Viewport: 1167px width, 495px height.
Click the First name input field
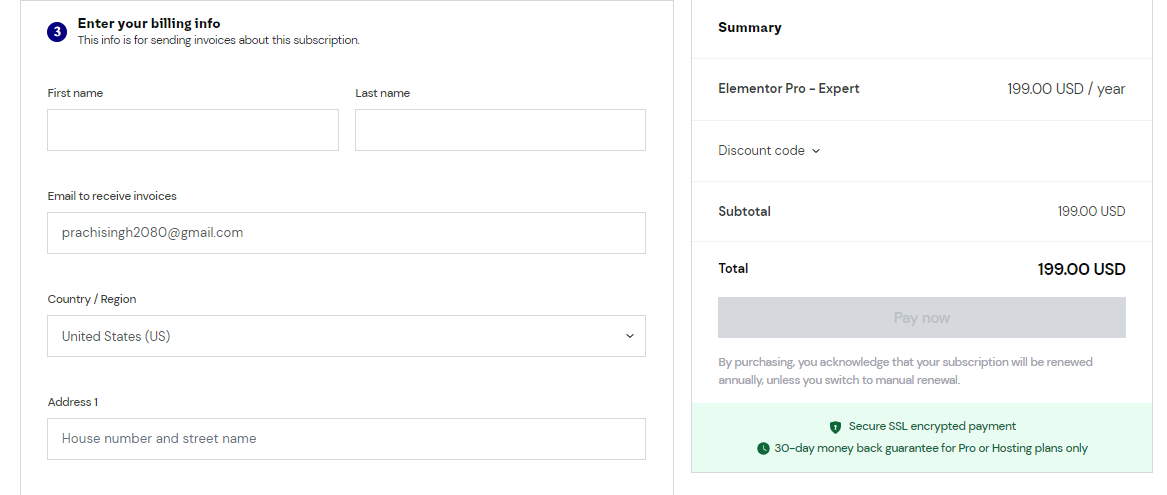point(193,130)
